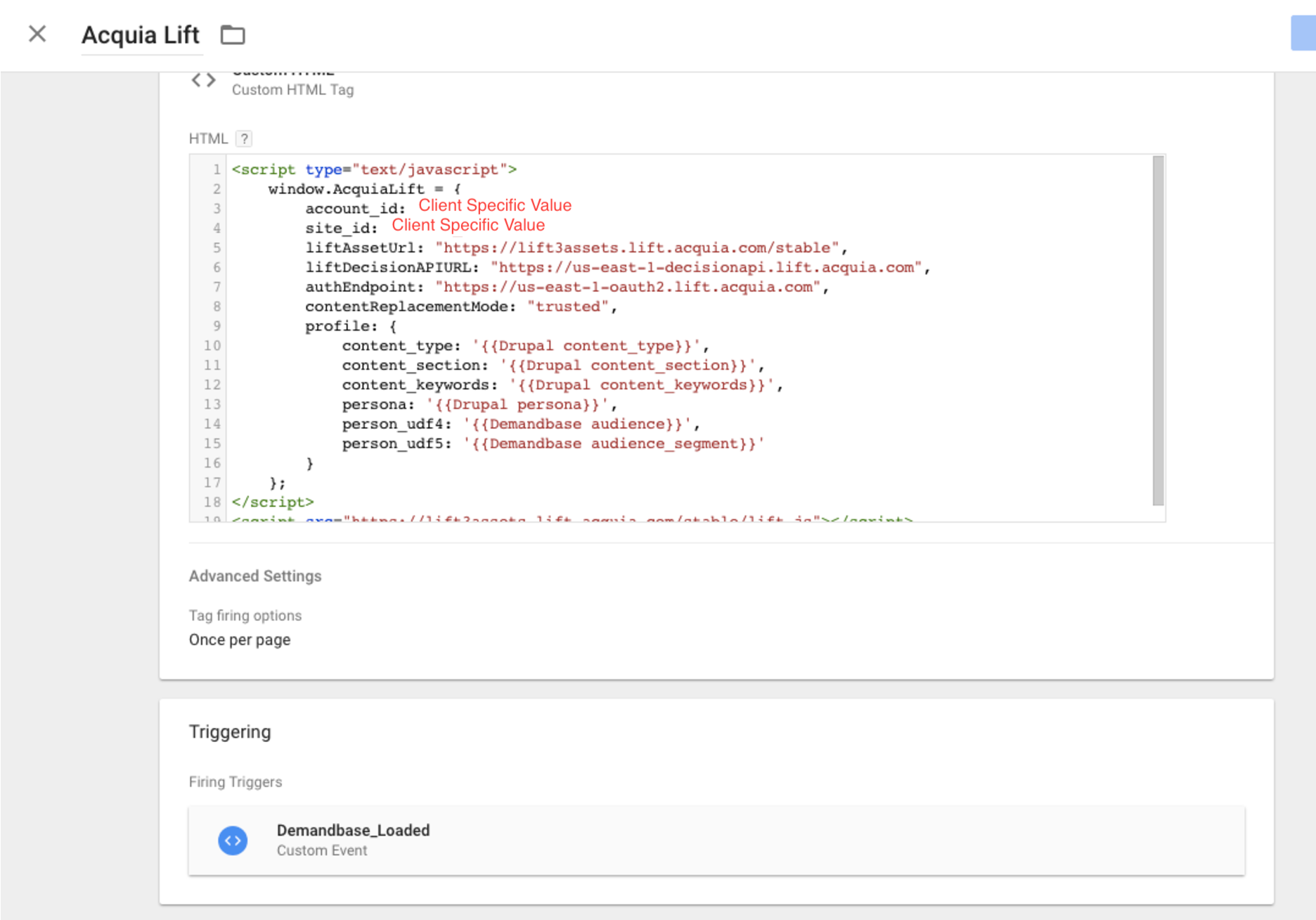Click the person_udf5 audience_segment line

click(x=553, y=444)
